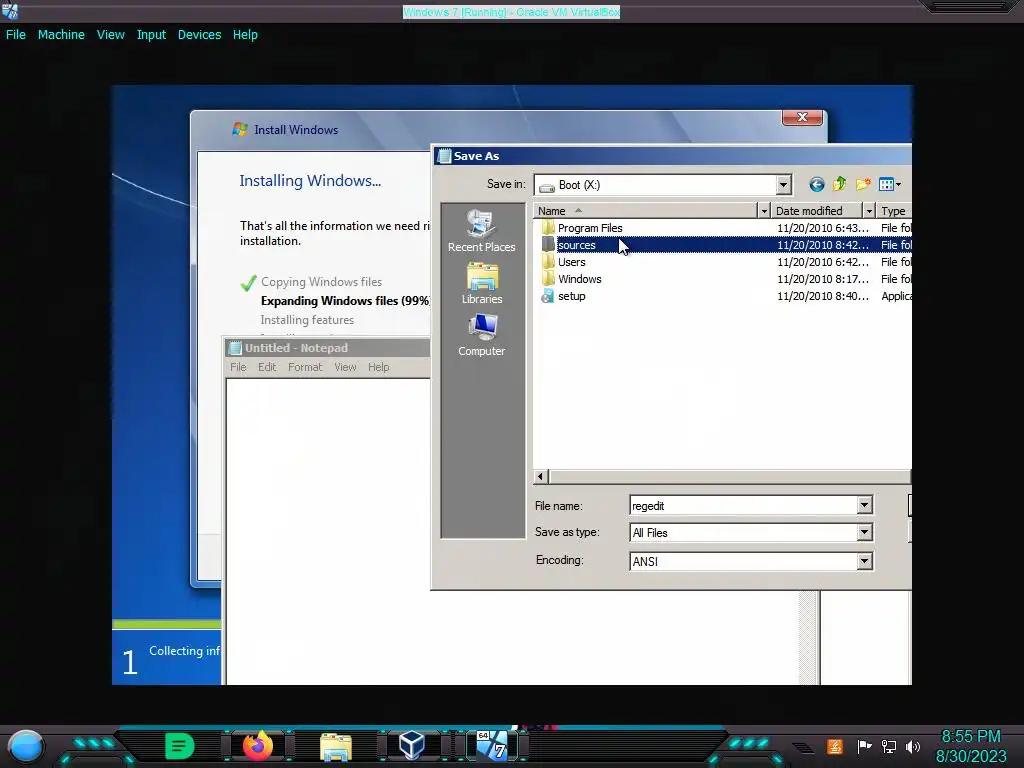The height and width of the screenshot is (768, 1024).
Task: Open Notepad's Help menu
Action: (x=378, y=367)
